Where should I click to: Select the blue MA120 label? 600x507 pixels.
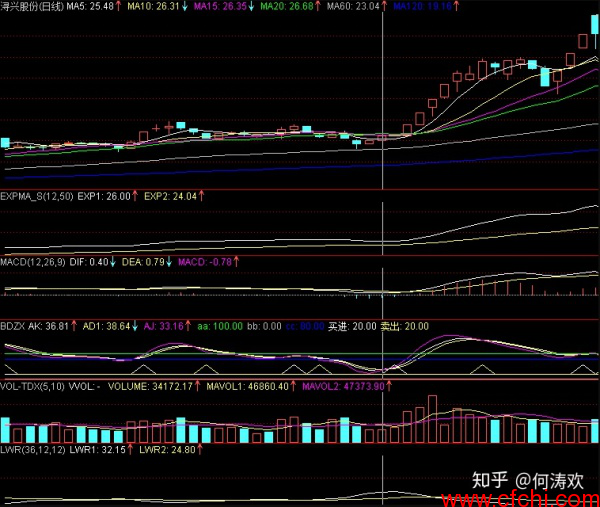(x=422, y=6)
